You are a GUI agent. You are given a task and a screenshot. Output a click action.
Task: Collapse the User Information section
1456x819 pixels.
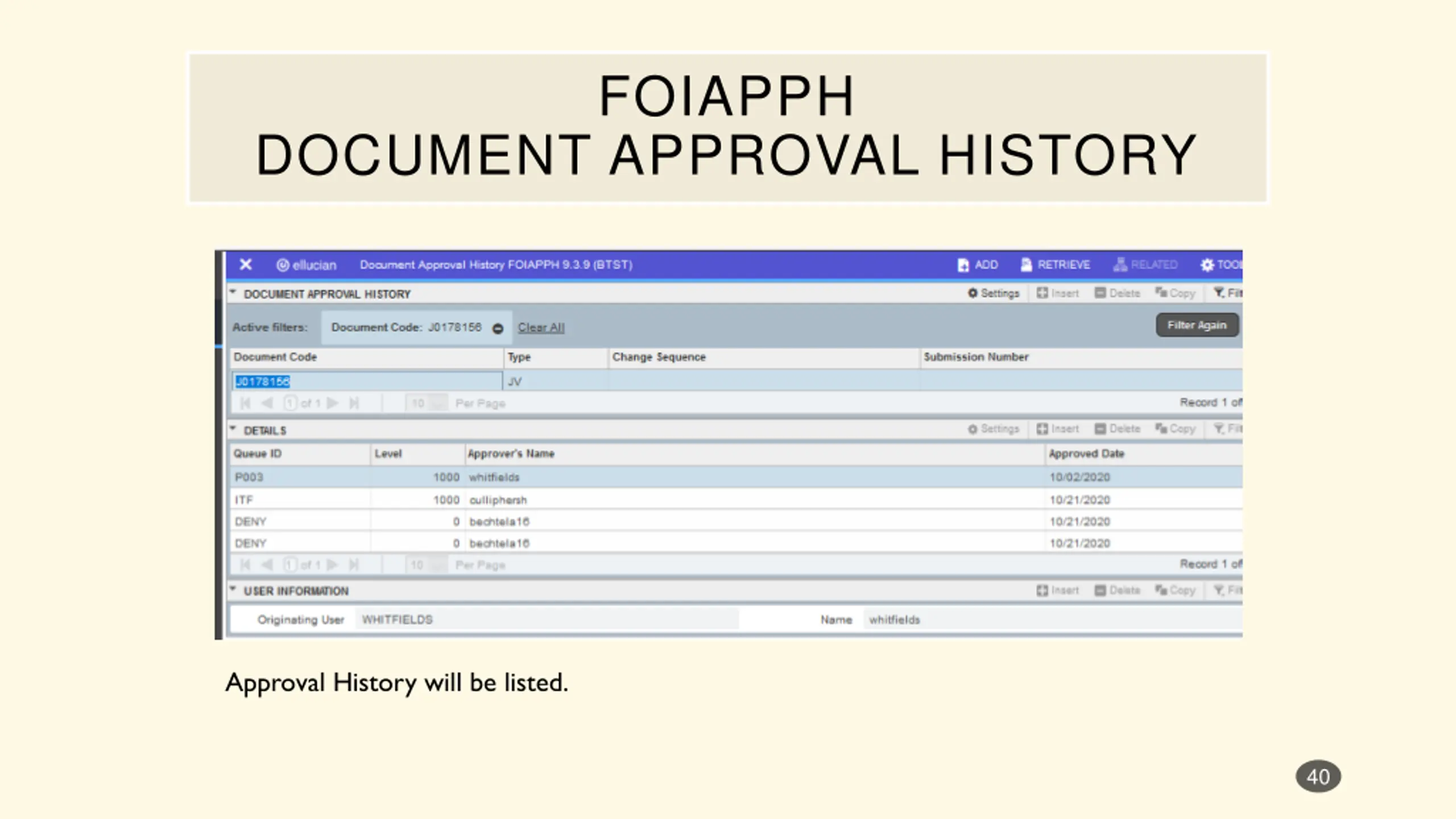tap(233, 589)
